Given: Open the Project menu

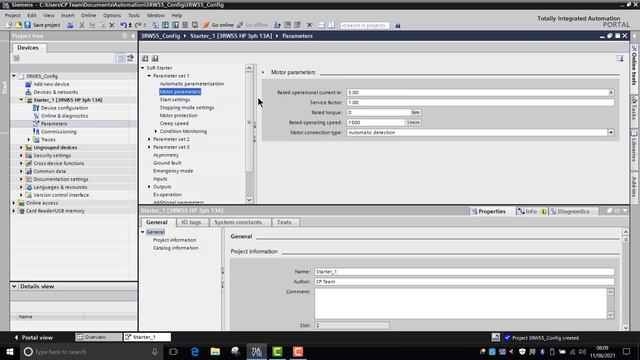Looking at the screenshot, I should pos(13,15).
